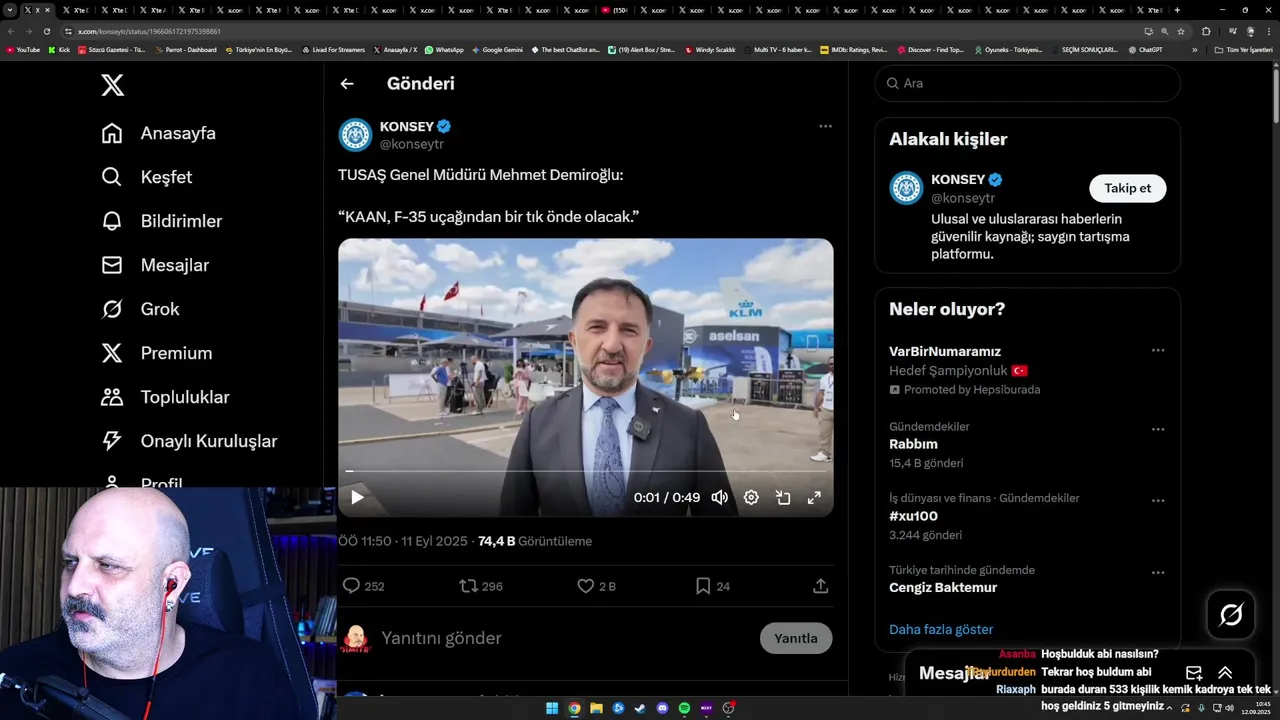Seek on video progress bar
The image size is (1280, 720).
coord(585,471)
